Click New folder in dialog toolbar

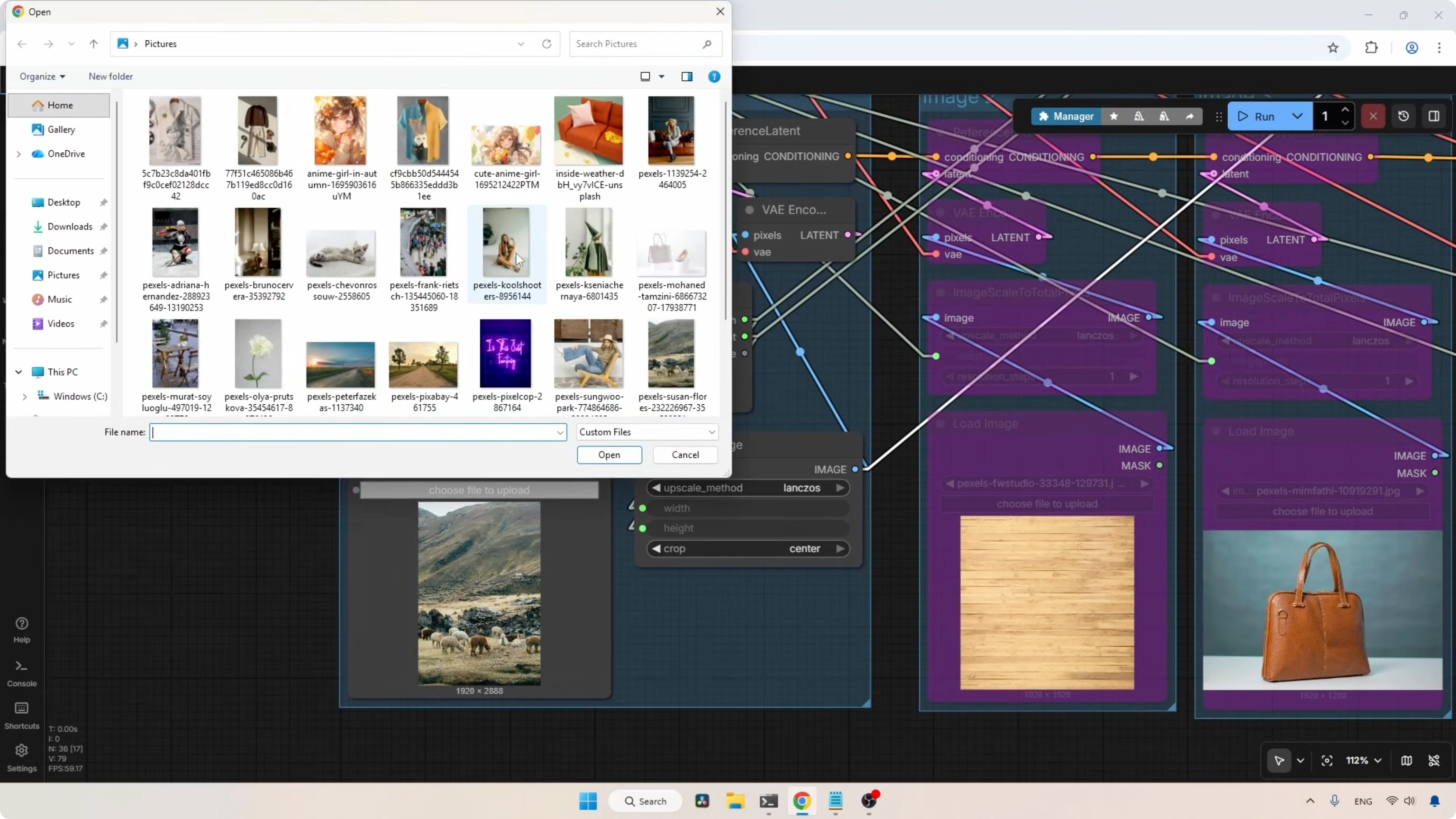tap(110, 77)
